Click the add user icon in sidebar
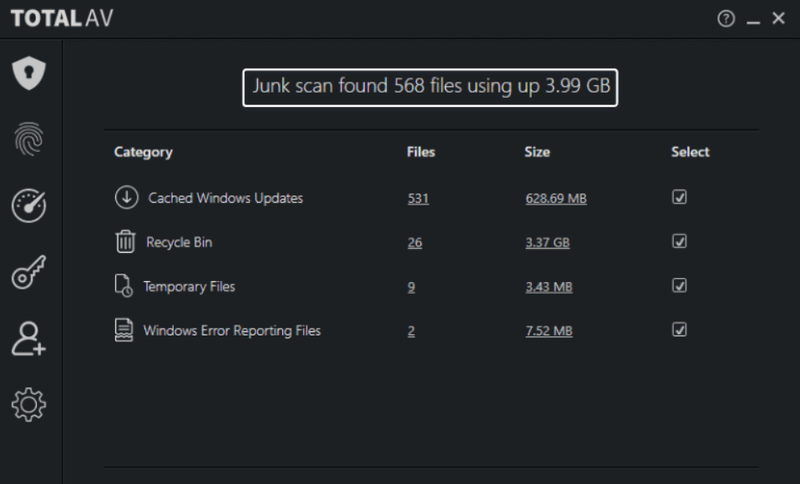 click(29, 339)
